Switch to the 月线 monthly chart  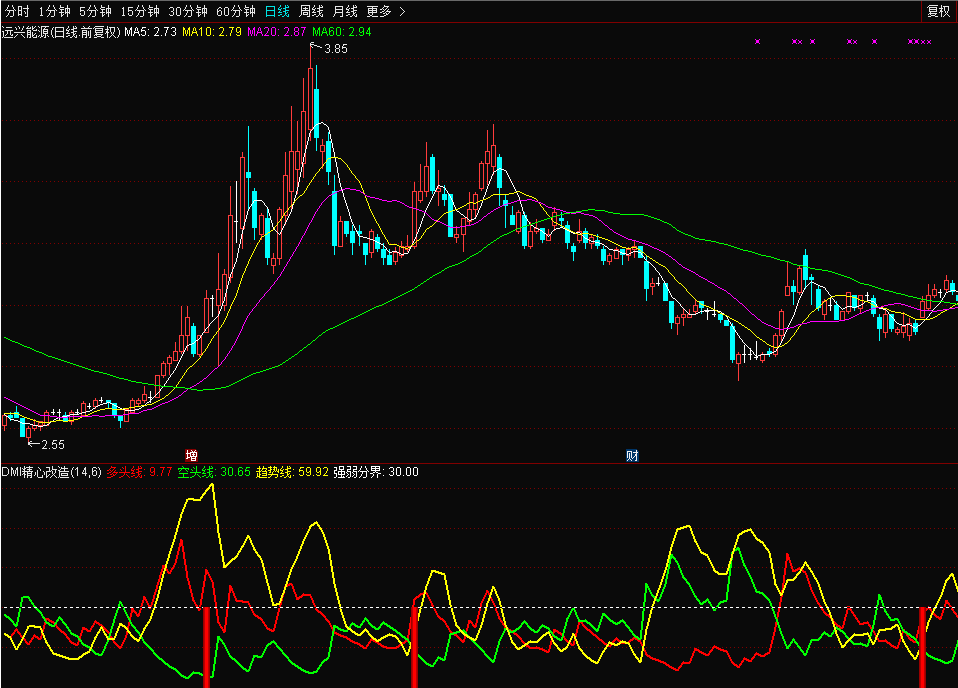[345, 11]
